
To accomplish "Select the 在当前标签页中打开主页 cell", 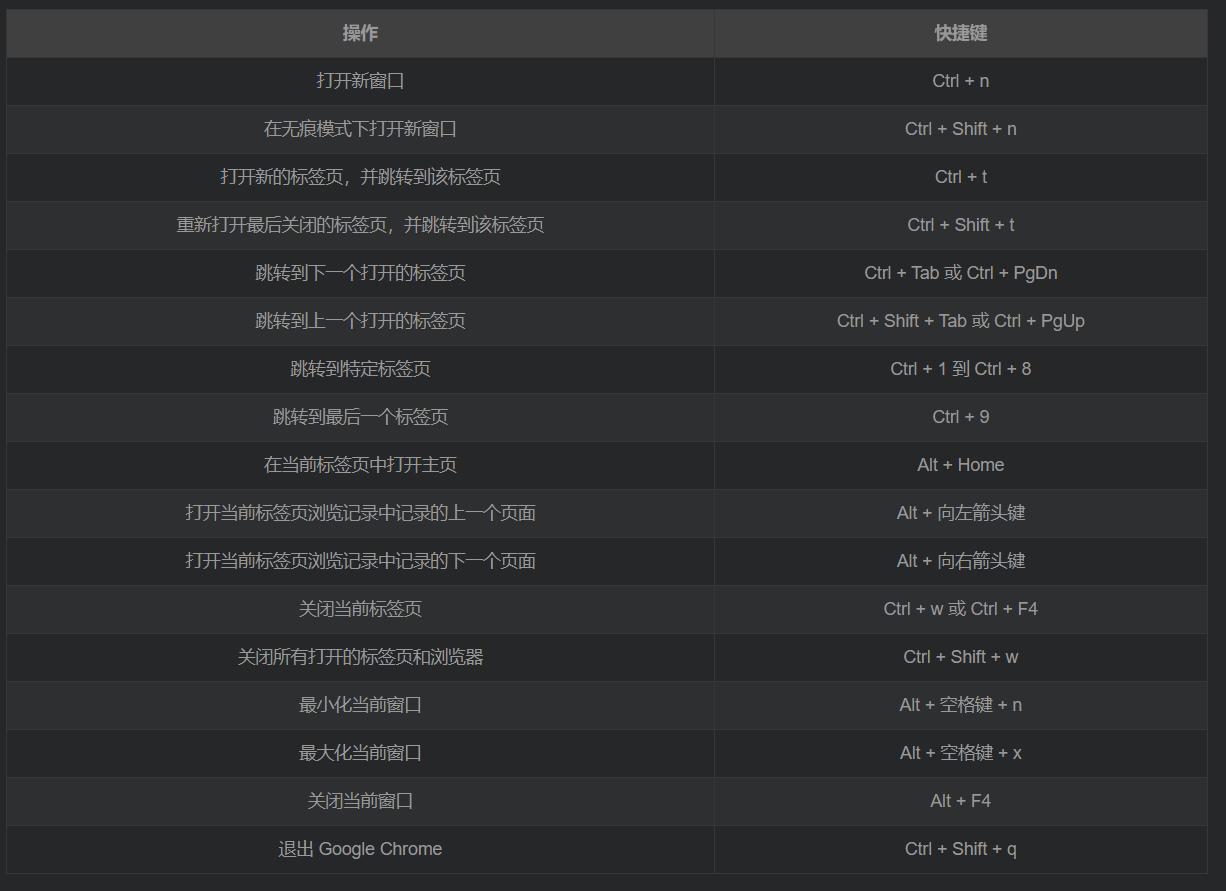I will pyautogui.click(x=360, y=465).
